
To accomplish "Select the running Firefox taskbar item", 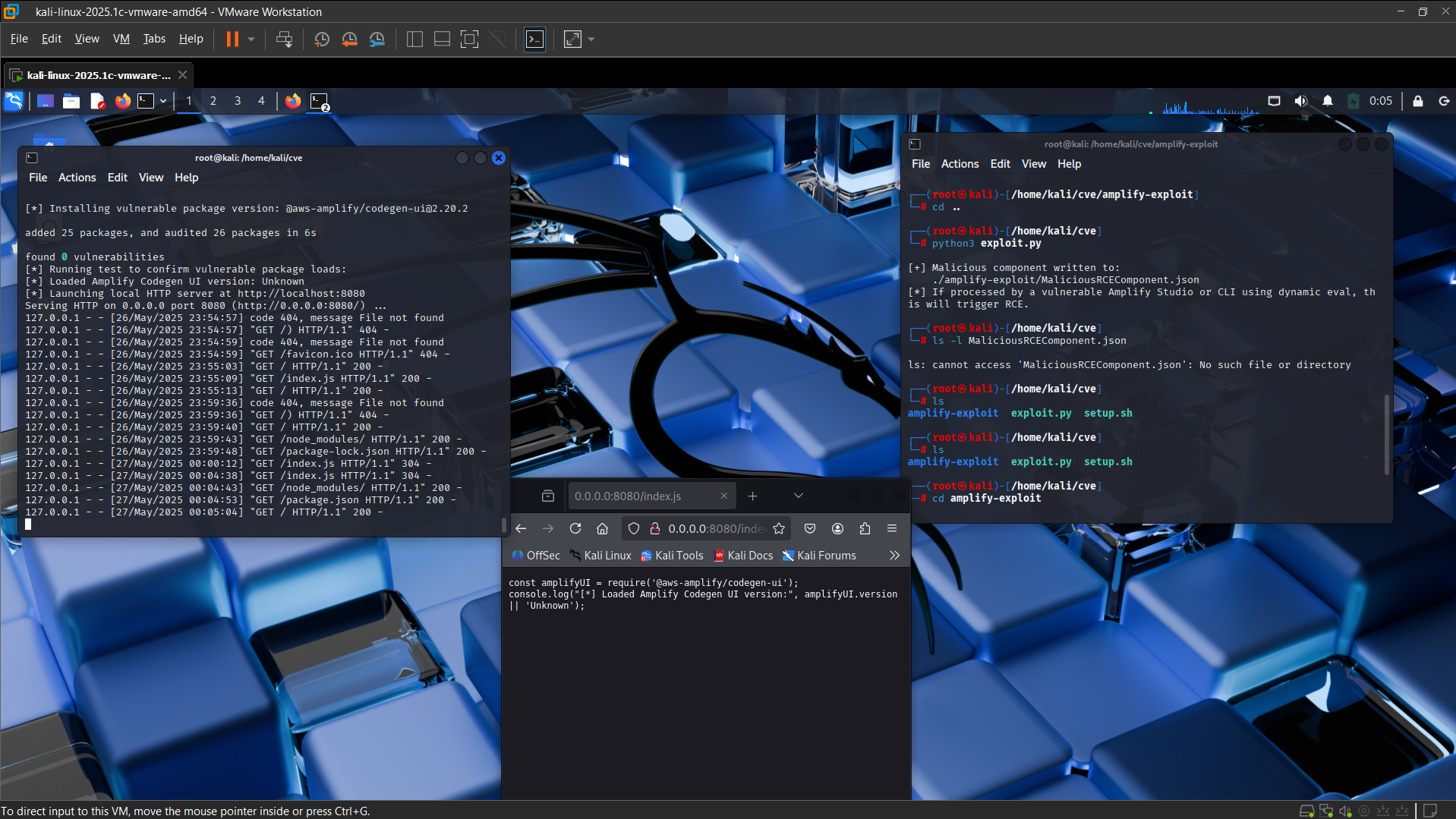I will point(293,101).
